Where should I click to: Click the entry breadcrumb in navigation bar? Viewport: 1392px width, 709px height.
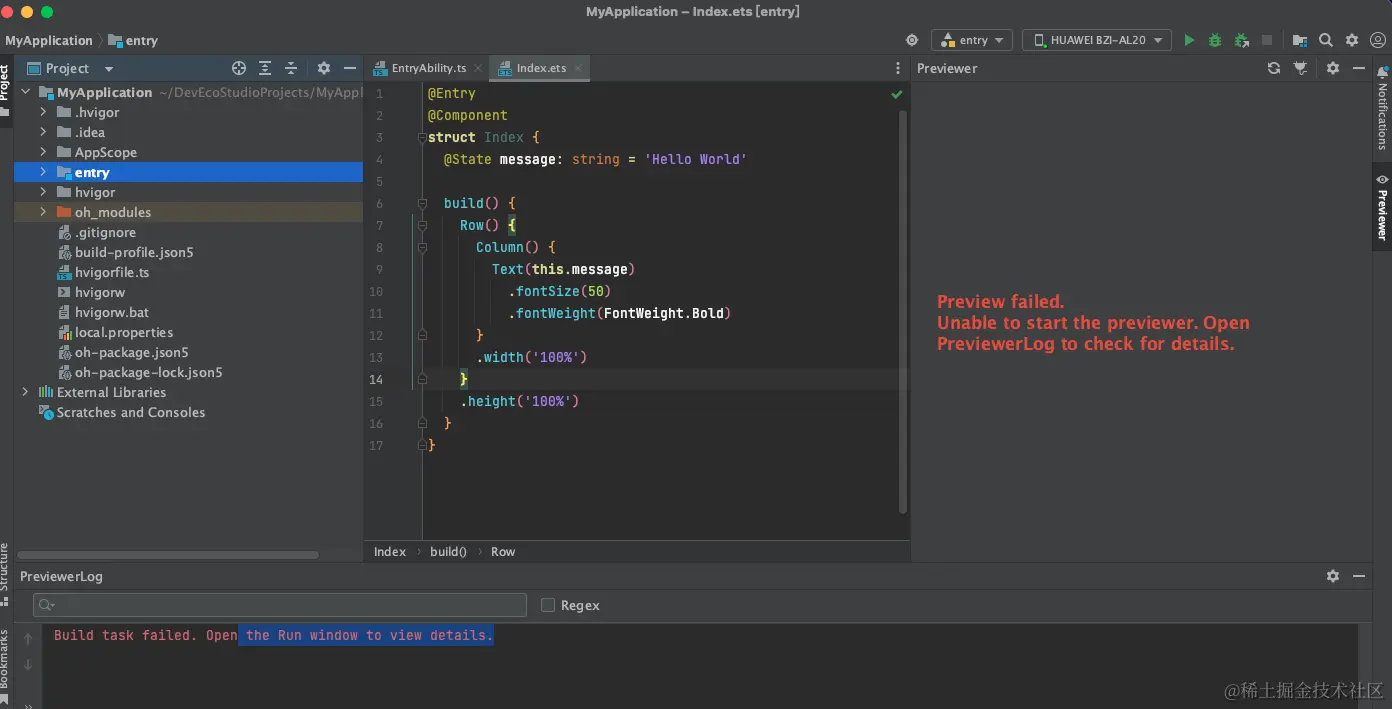click(x=133, y=40)
